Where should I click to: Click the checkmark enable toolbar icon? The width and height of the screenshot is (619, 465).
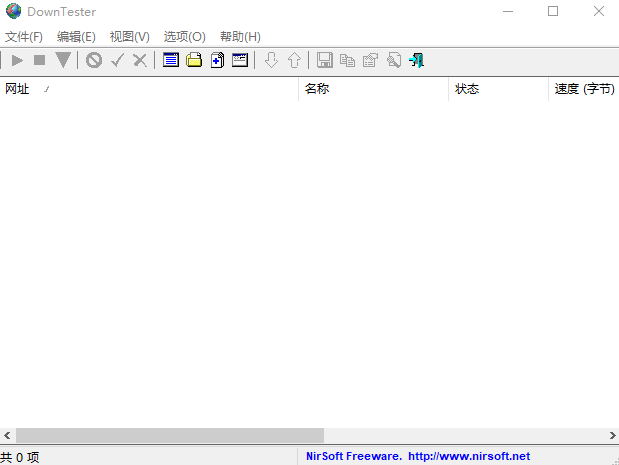coord(117,61)
